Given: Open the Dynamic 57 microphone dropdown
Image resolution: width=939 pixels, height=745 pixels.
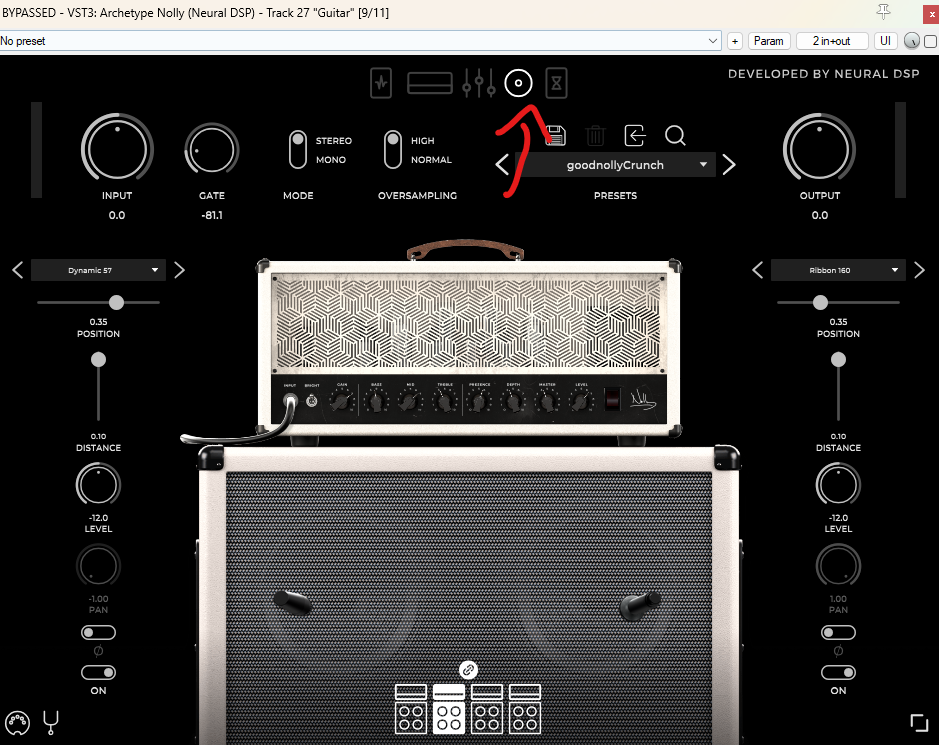Looking at the screenshot, I should (98, 270).
